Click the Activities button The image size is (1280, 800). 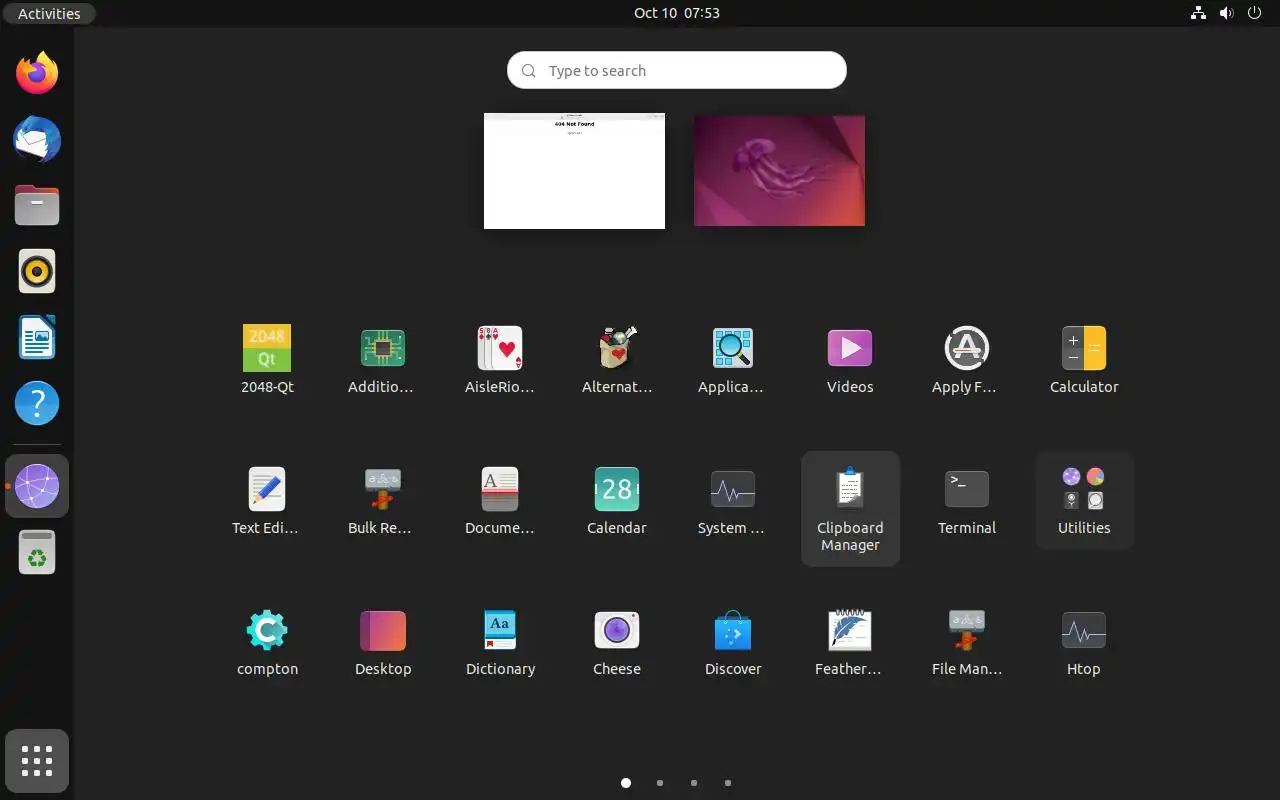point(49,13)
